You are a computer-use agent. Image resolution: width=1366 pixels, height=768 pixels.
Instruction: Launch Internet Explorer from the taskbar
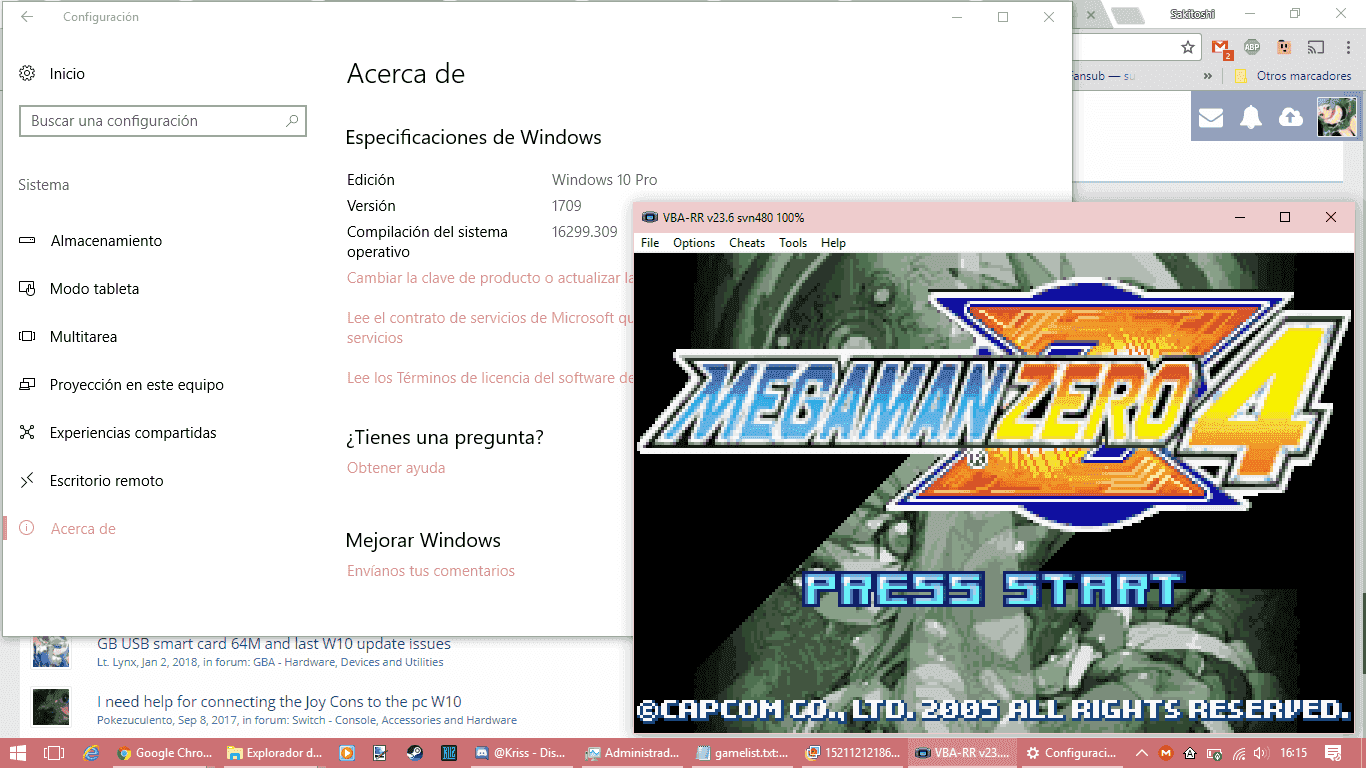91,753
